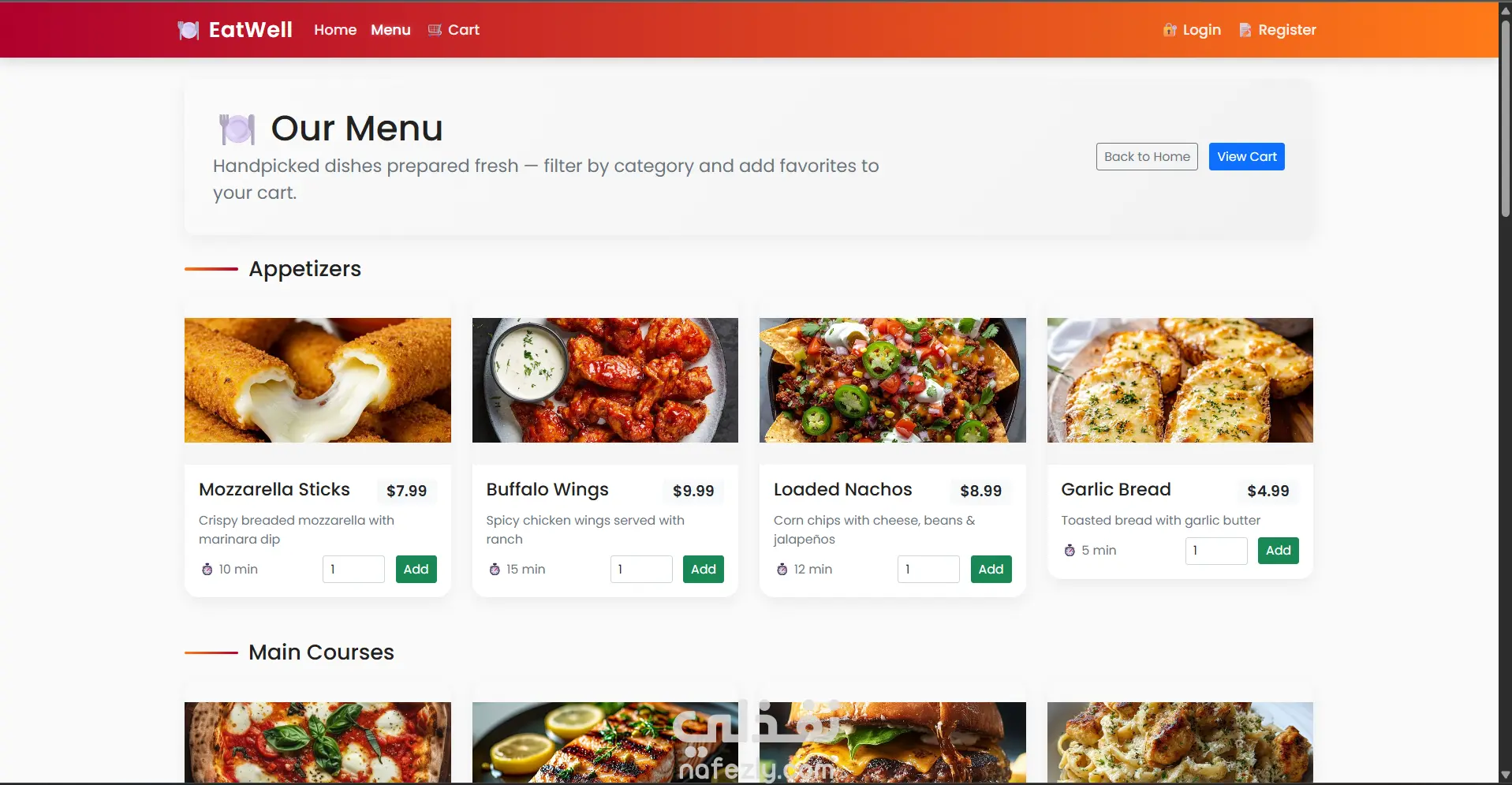Click the EatWell plate logo icon

pyautogui.click(x=189, y=30)
